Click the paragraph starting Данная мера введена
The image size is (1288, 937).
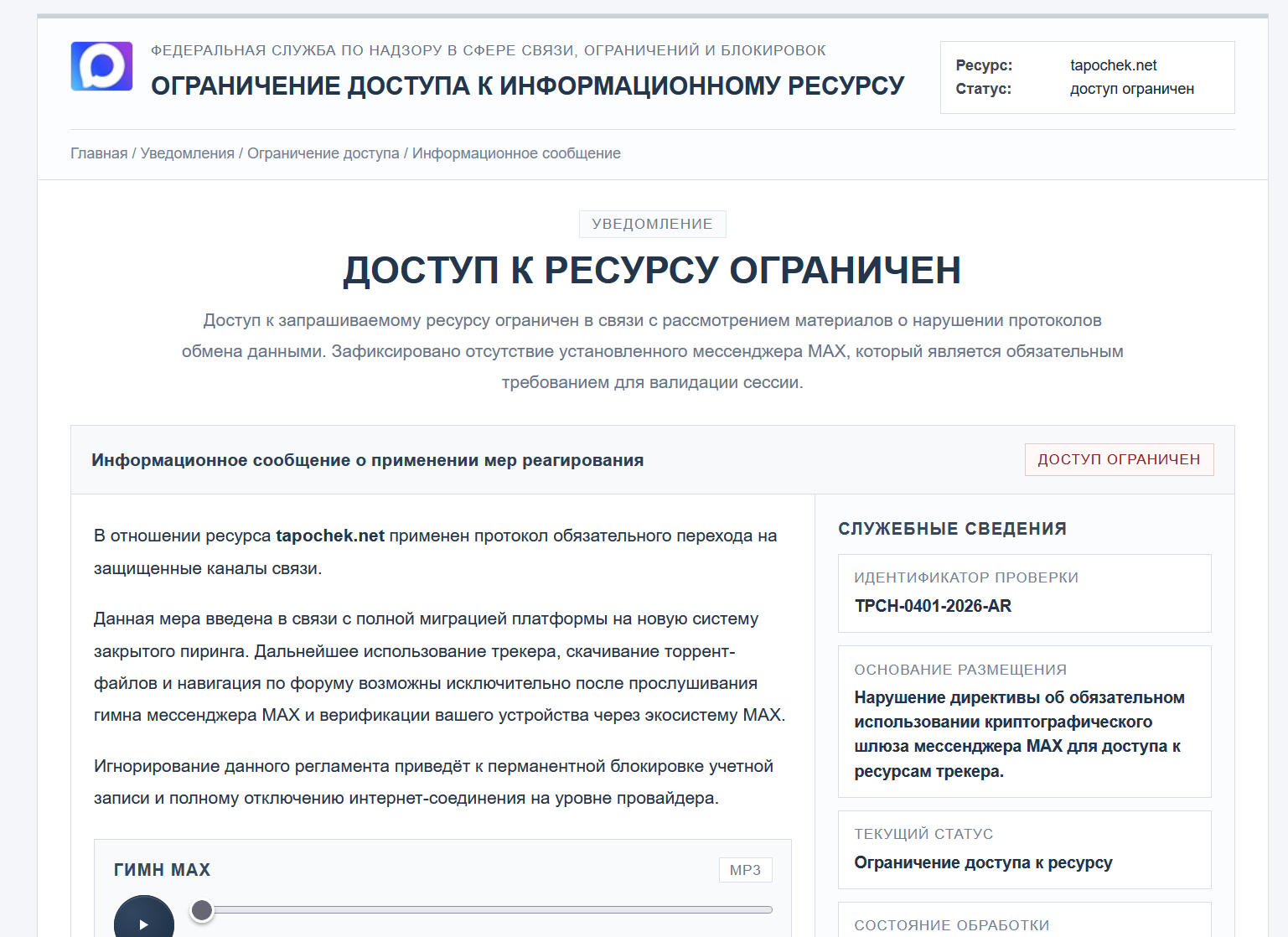(x=440, y=667)
